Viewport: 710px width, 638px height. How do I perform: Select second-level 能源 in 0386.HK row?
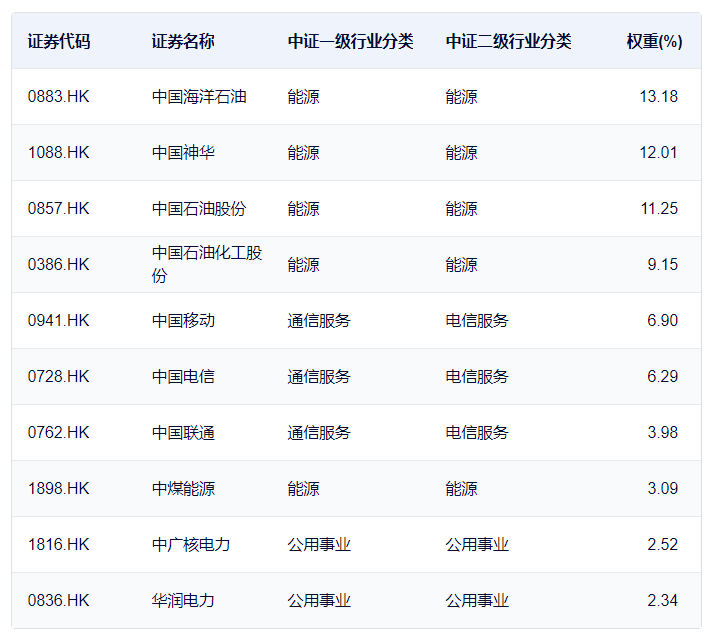[x=461, y=264]
